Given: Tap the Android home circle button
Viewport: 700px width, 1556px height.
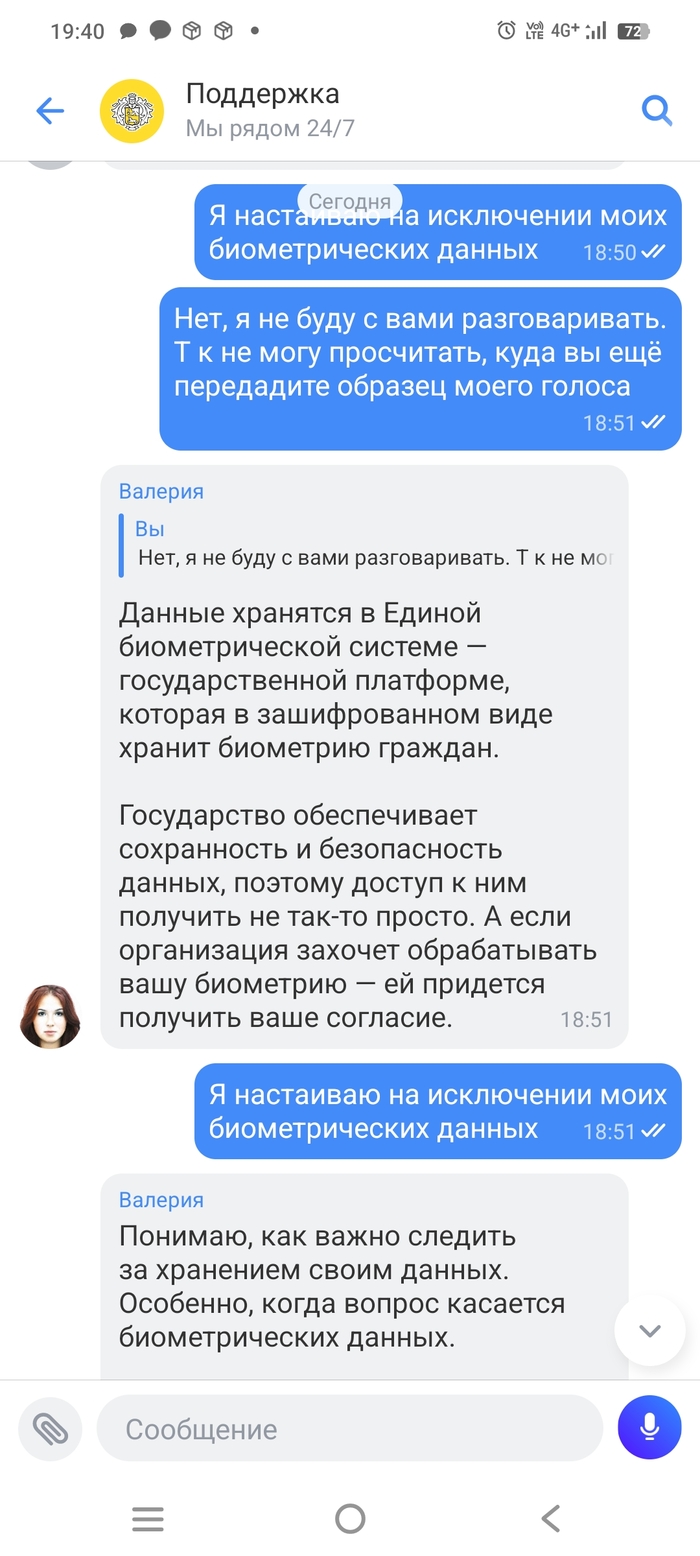Looking at the screenshot, I should click(350, 1519).
